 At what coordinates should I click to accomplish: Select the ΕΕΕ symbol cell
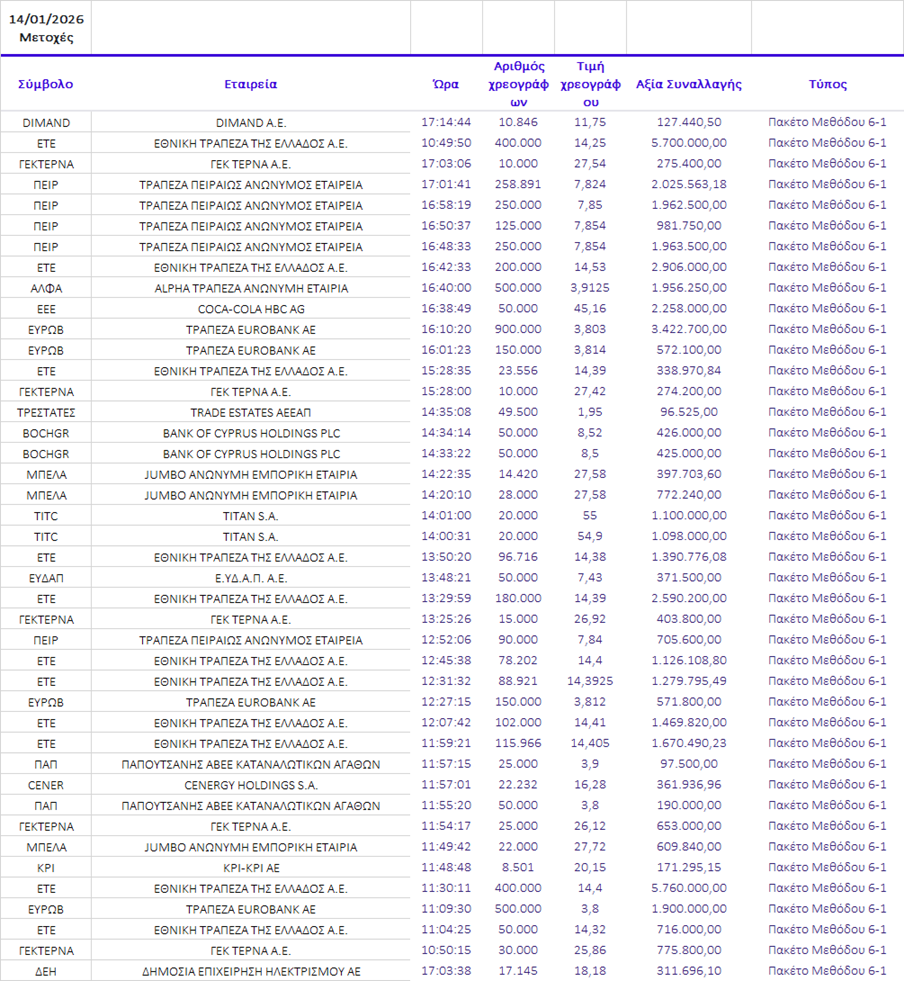pos(46,309)
